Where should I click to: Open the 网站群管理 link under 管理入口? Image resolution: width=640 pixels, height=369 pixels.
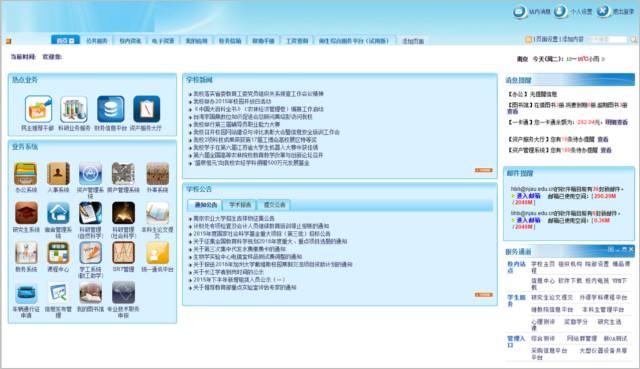582,338
